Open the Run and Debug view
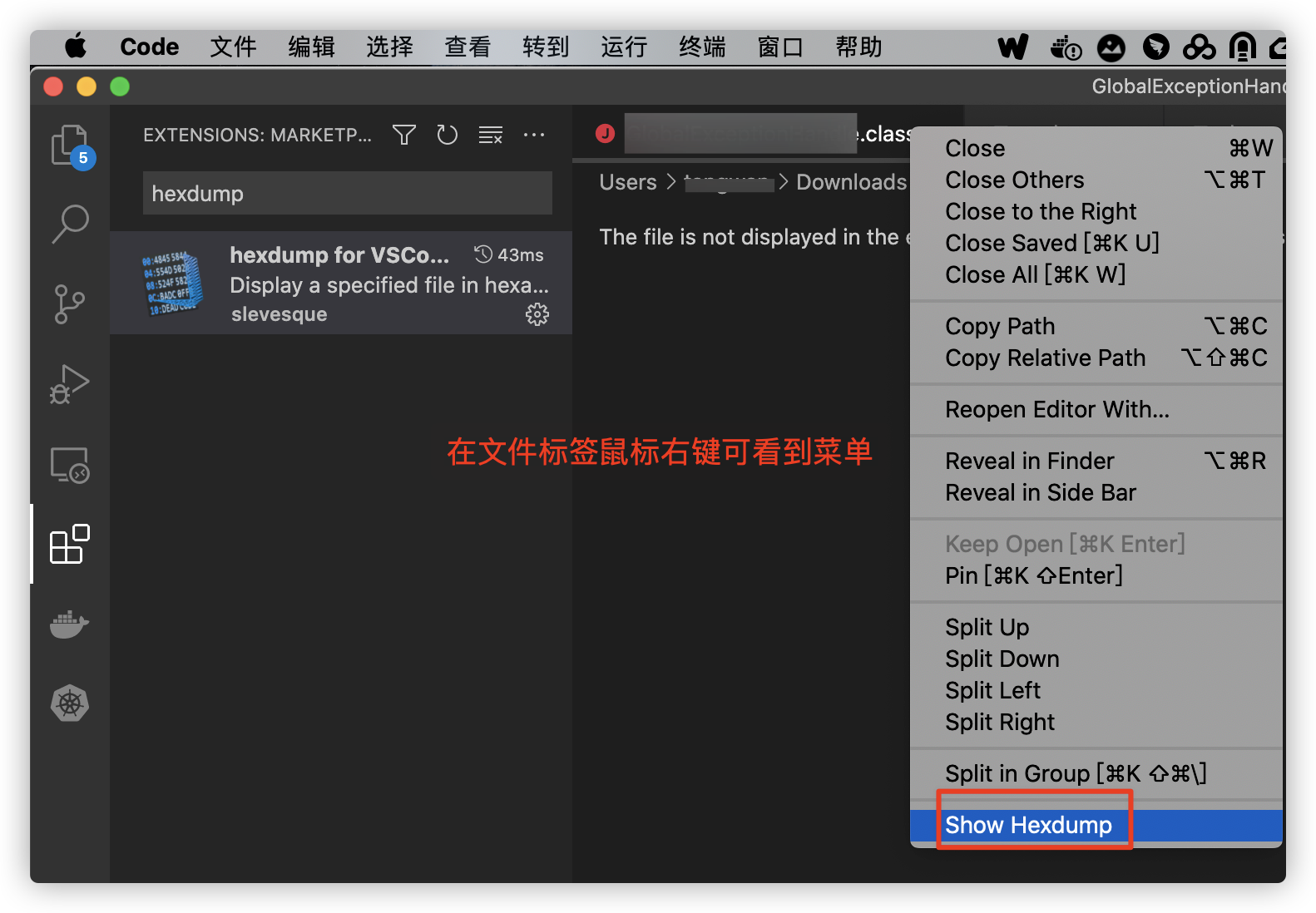The width and height of the screenshot is (1316, 913). pos(70,384)
